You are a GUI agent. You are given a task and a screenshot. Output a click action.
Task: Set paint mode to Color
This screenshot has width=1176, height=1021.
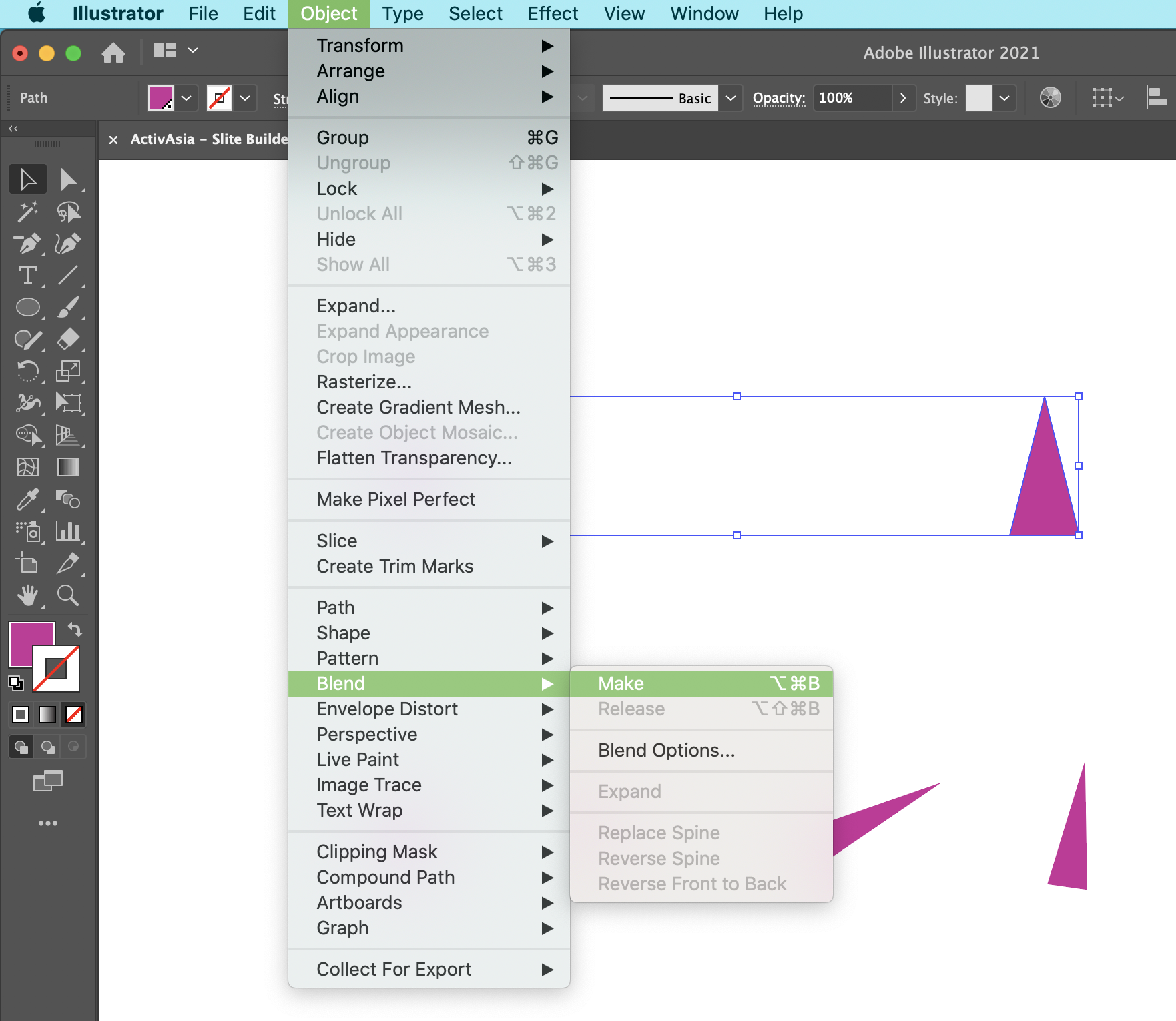pyautogui.click(x=21, y=715)
